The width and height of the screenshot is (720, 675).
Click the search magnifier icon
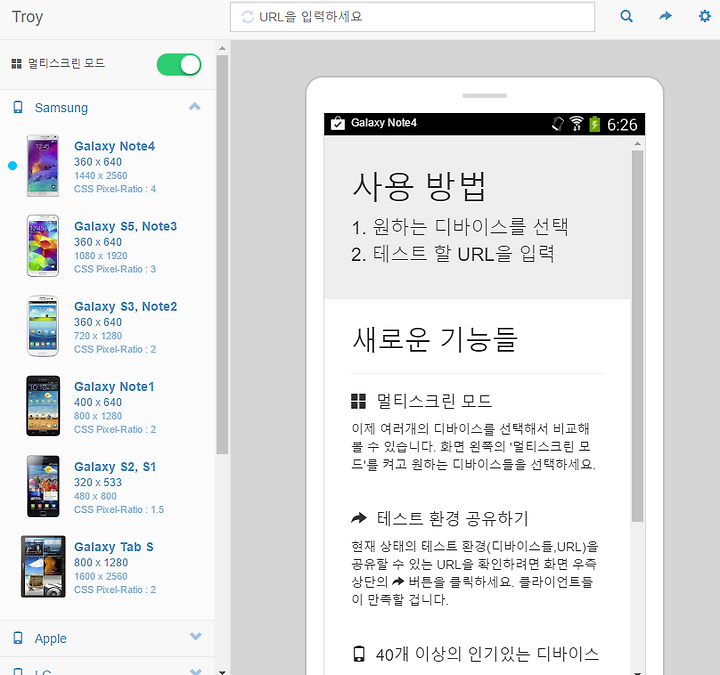[626, 17]
